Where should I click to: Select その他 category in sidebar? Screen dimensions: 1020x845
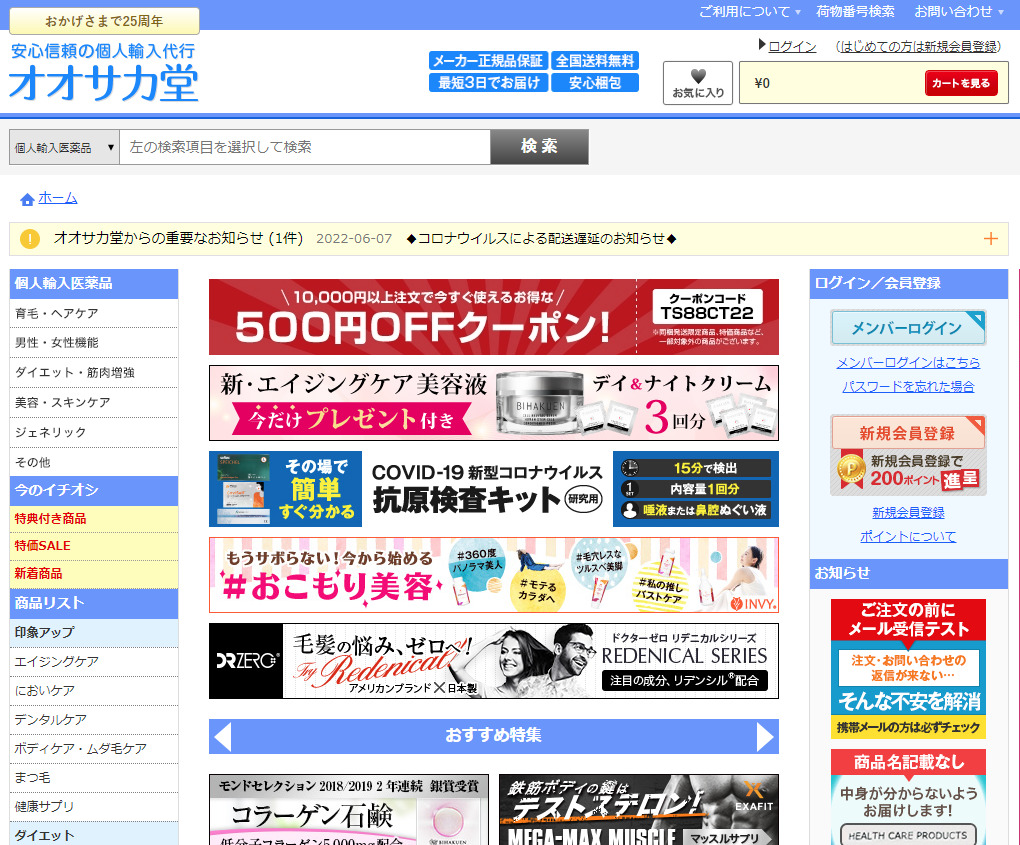(94, 463)
